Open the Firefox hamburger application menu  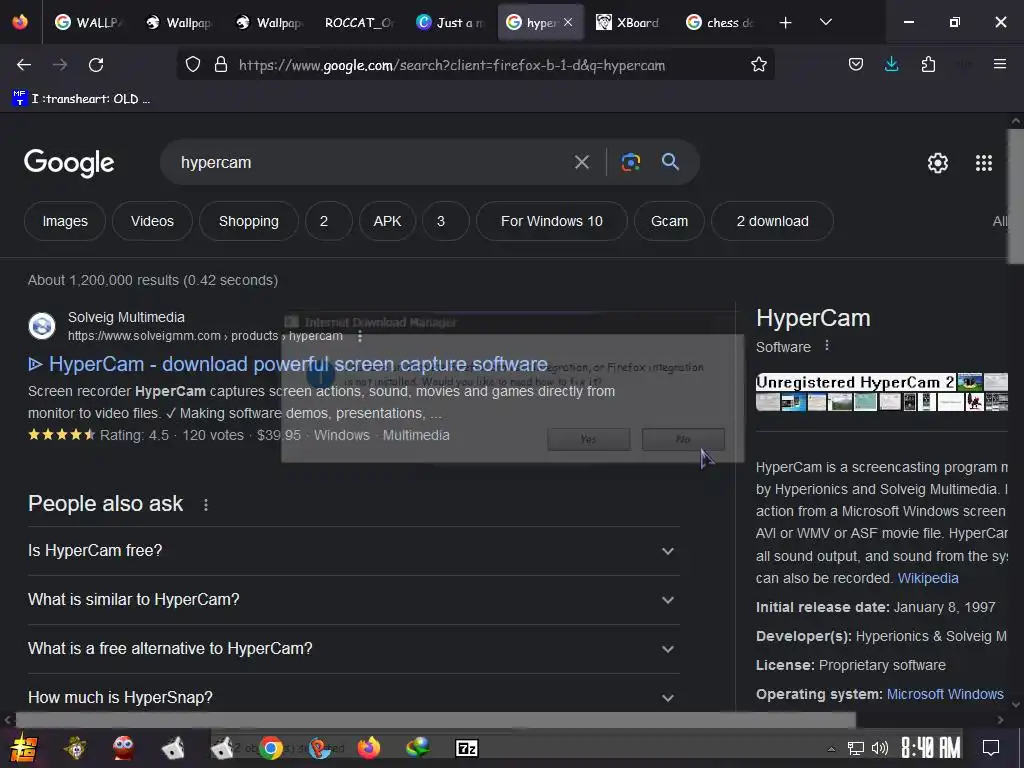[999, 65]
